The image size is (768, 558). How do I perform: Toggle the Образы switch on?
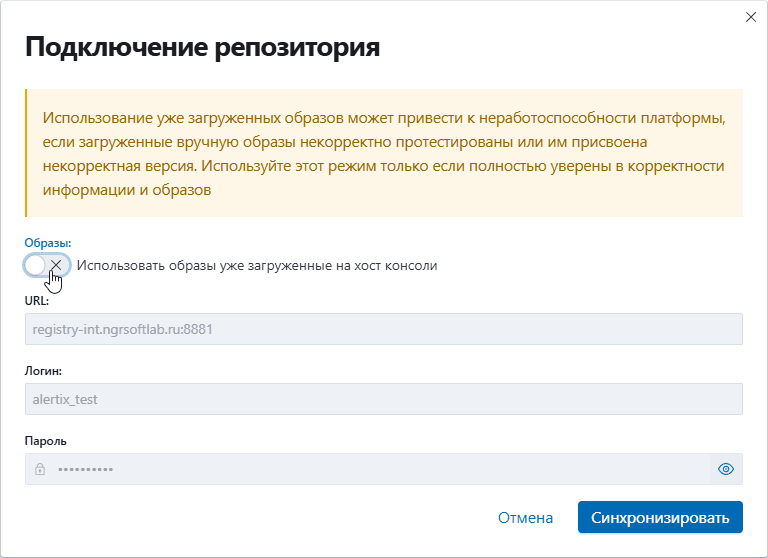click(x=47, y=266)
